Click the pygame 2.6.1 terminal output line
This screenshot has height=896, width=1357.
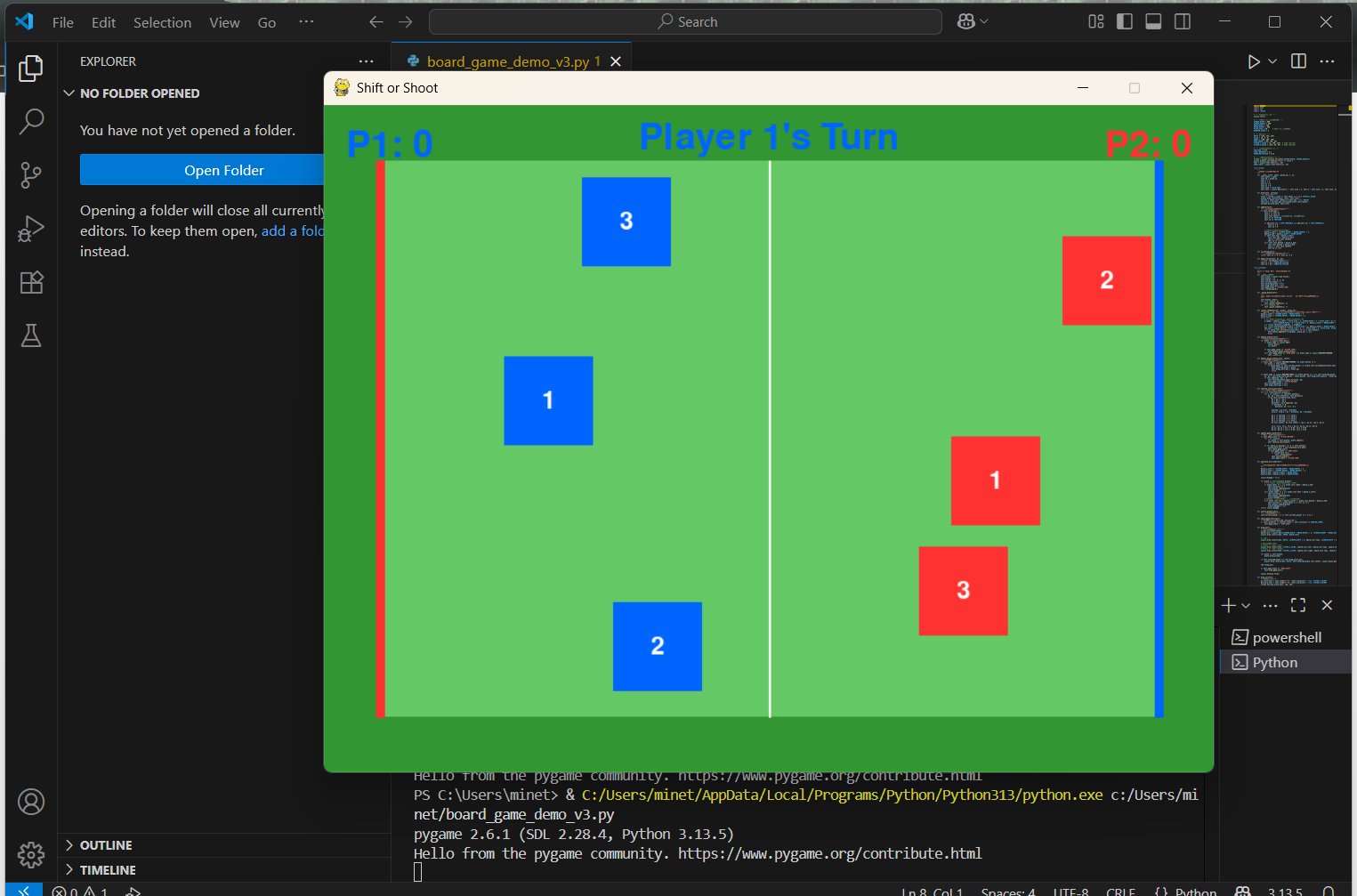point(574,834)
